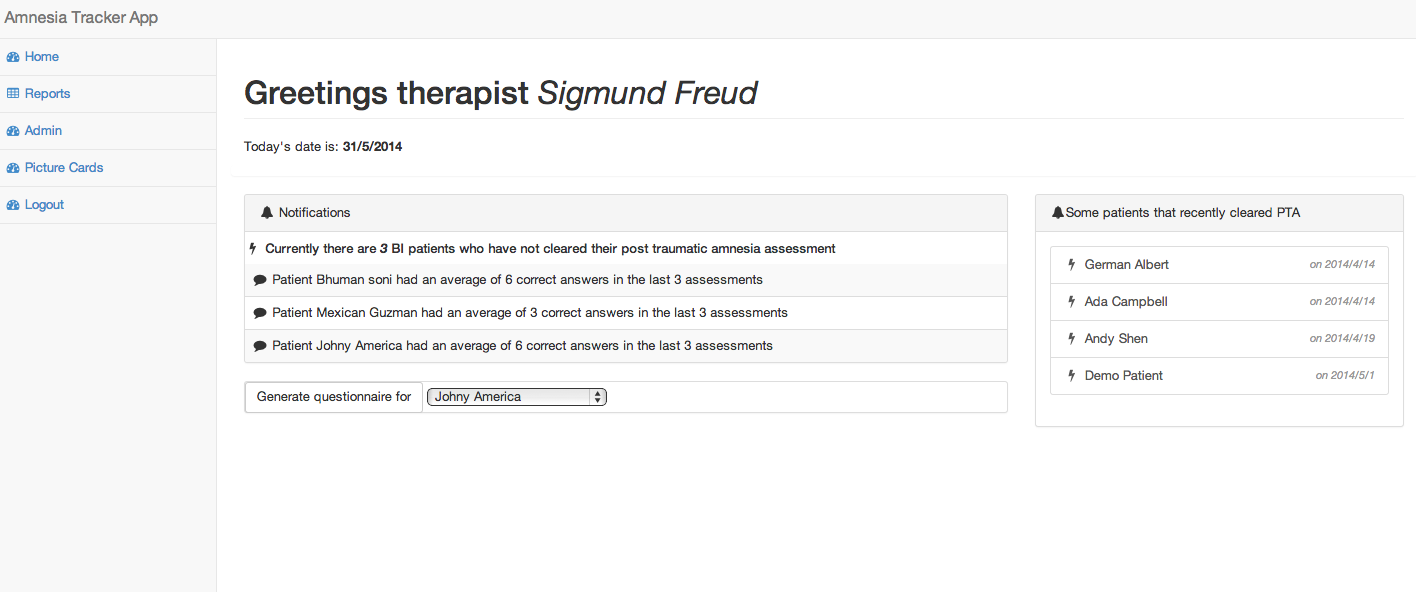The image size is (1416, 592).
Task: Click the Logout link text
Action: (44, 205)
